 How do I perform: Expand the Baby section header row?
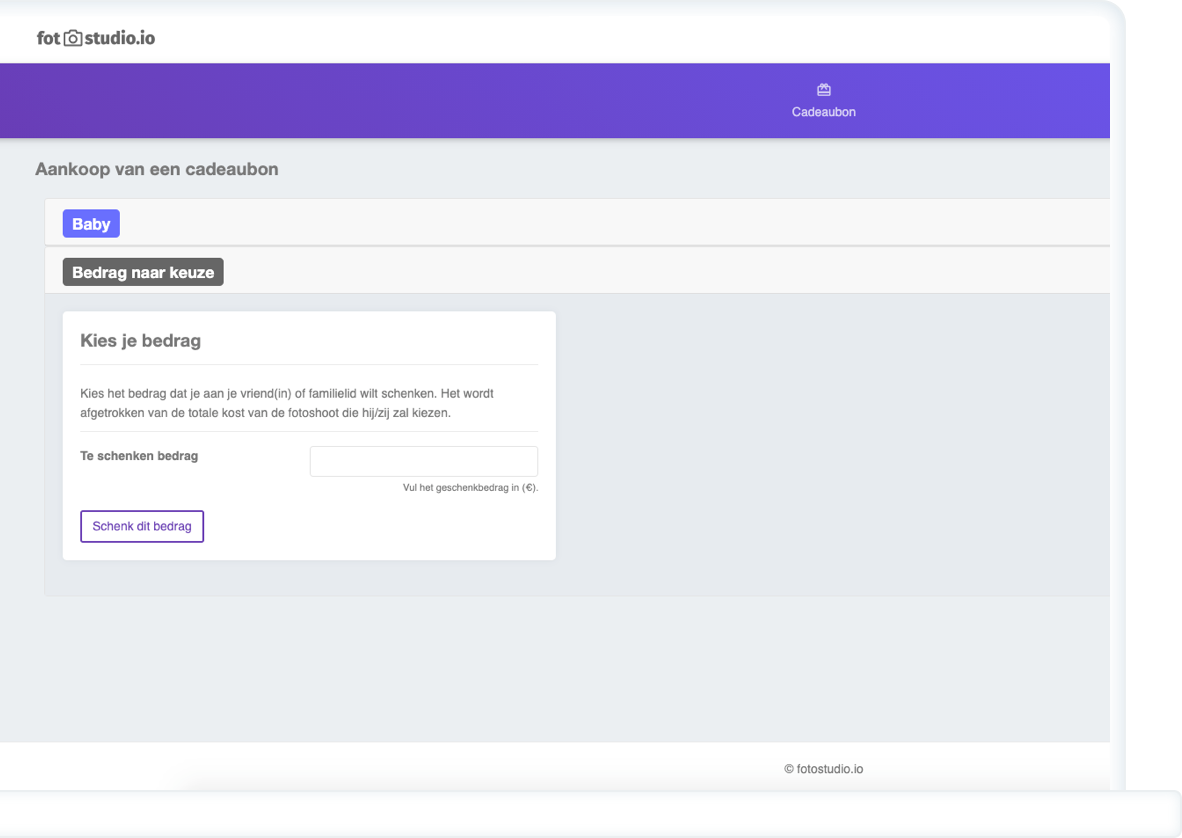(x=600, y=223)
